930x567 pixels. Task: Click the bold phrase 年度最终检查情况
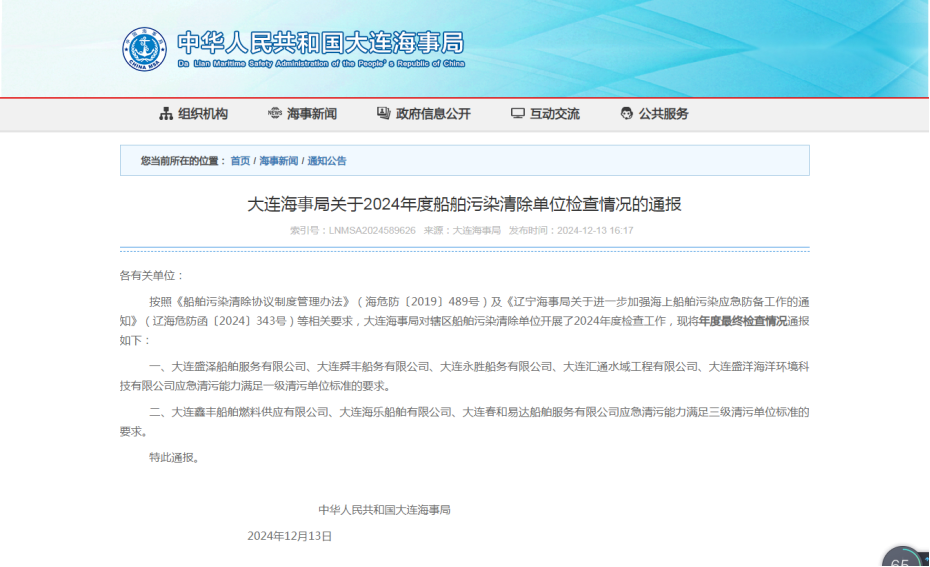tap(743, 321)
